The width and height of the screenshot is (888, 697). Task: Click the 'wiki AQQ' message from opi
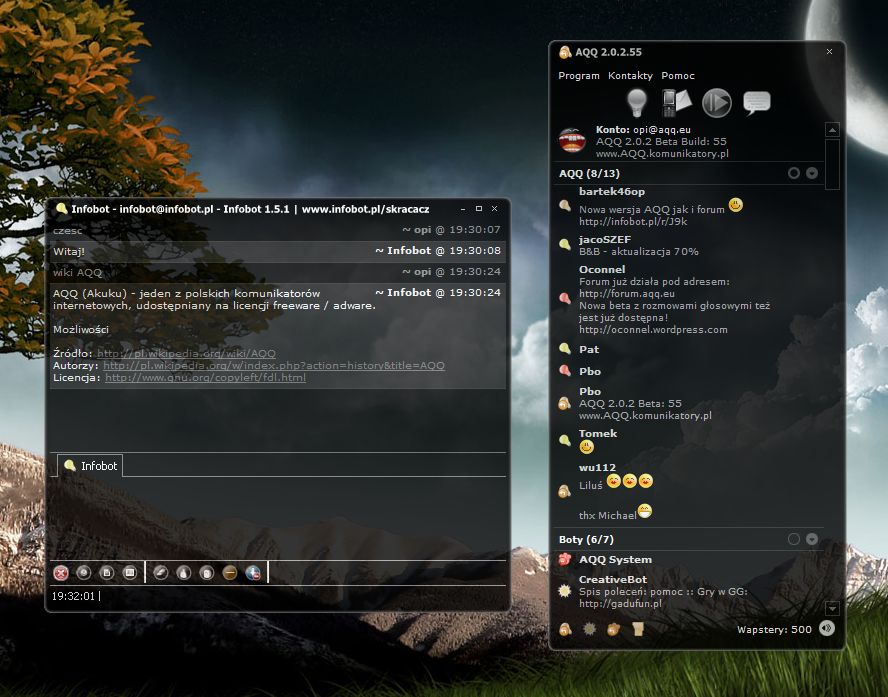click(77, 272)
